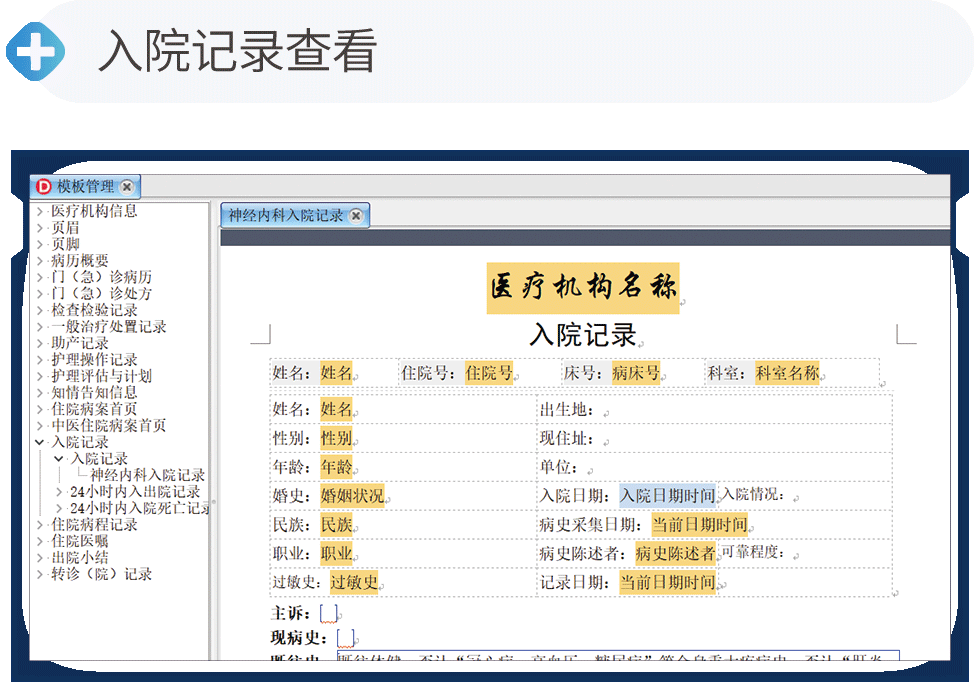
Task: Click the 住院号 placeholder field
Action: click(488, 373)
